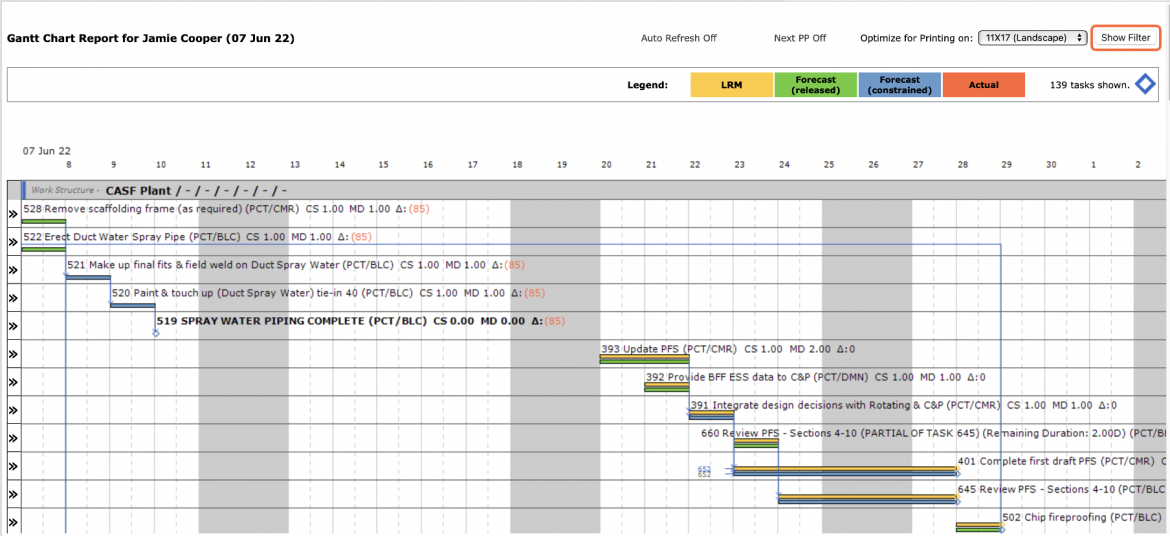Click the bar for 520 Paint & touch up
Viewport: 1170px width, 536px height.
point(133,305)
